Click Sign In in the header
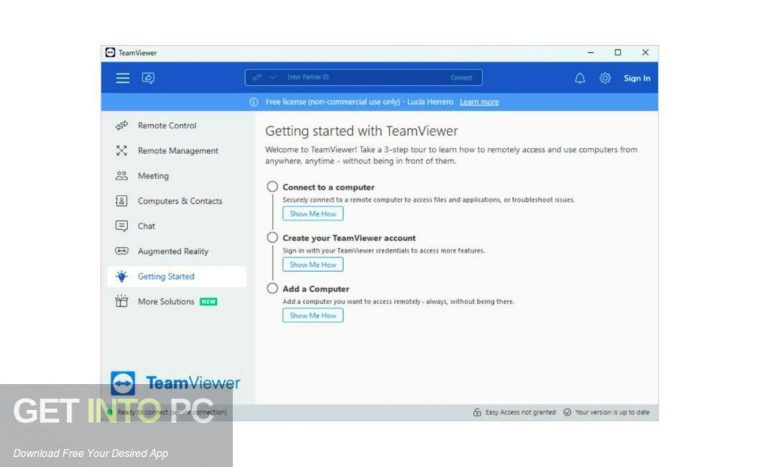Image resolution: width=768 pixels, height=467 pixels. coord(637,78)
